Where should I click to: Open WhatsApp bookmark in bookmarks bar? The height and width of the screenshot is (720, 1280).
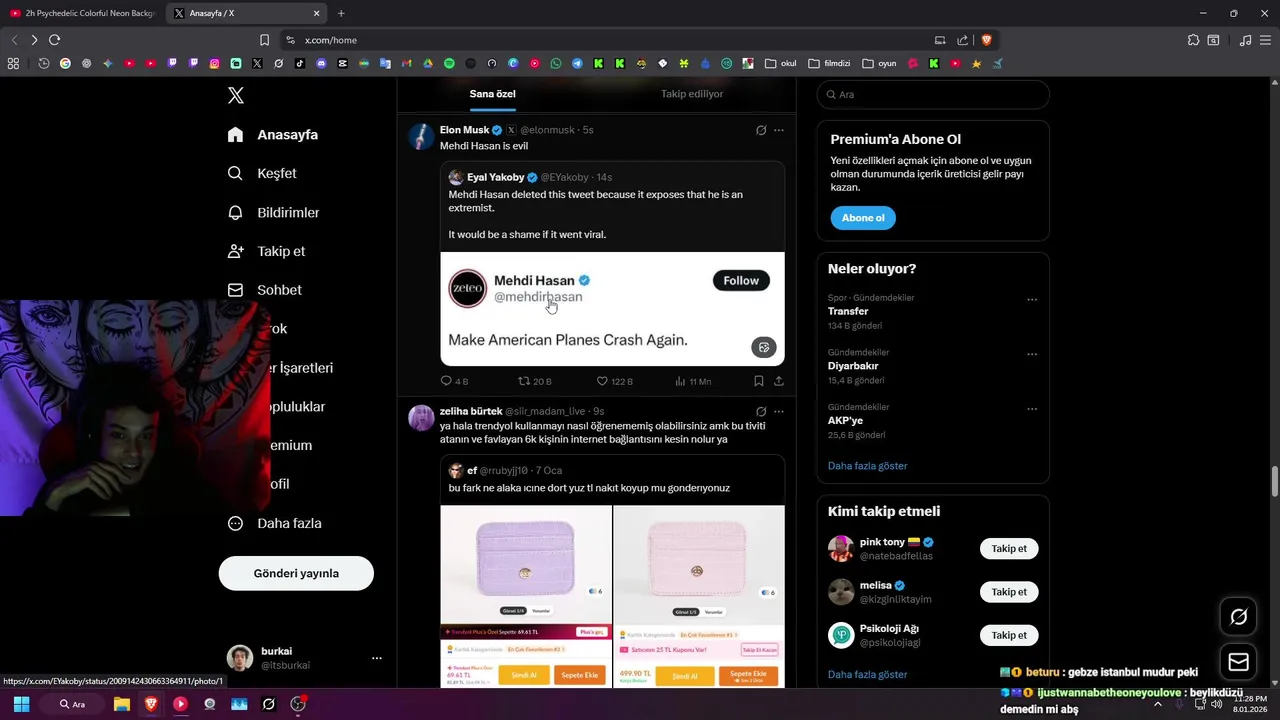(x=556, y=63)
